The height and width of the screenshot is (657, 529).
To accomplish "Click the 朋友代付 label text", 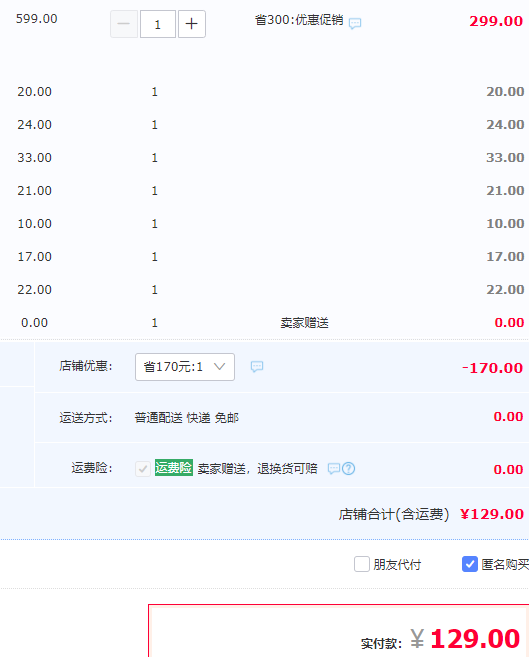I will coord(397,564).
